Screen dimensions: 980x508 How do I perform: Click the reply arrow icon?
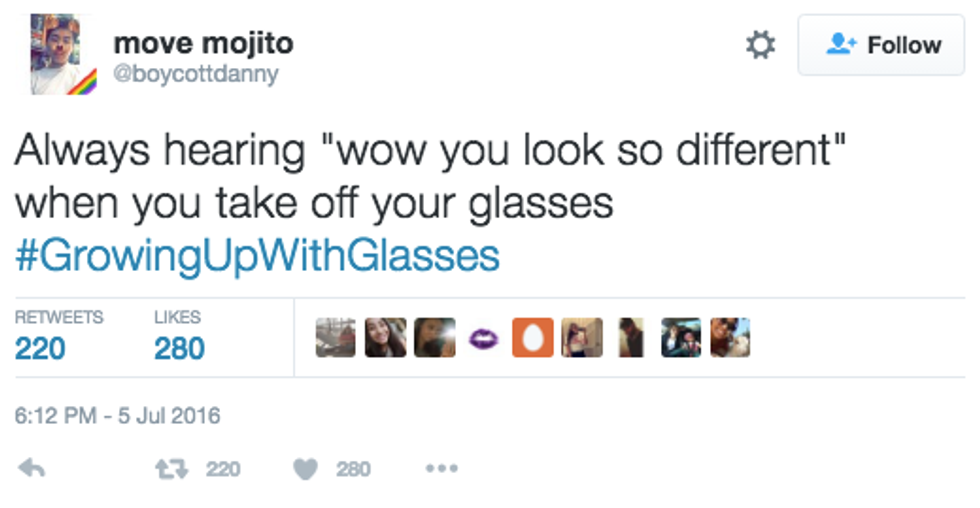tap(32, 468)
